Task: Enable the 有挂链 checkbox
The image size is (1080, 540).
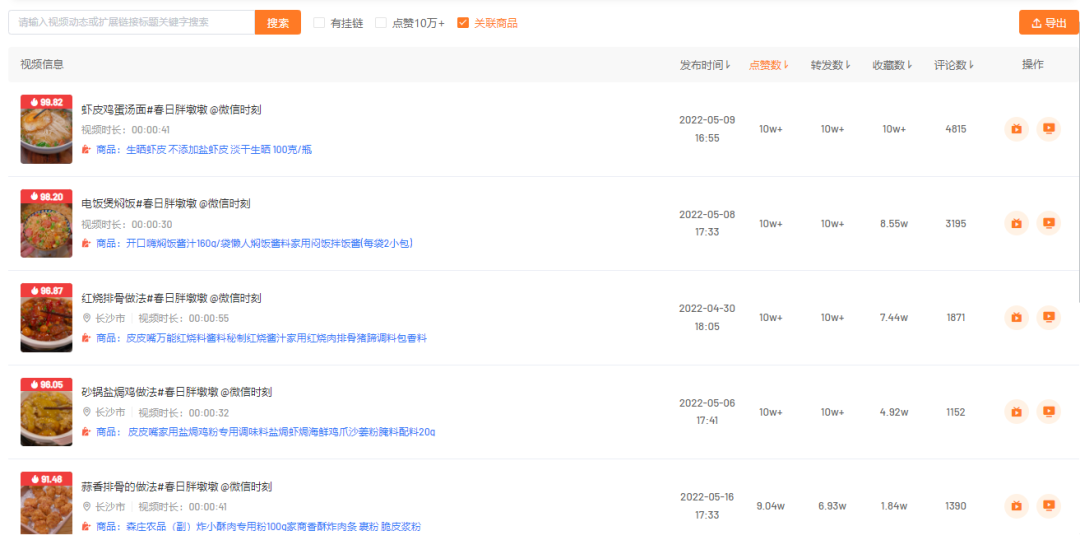Action: [319, 23]
